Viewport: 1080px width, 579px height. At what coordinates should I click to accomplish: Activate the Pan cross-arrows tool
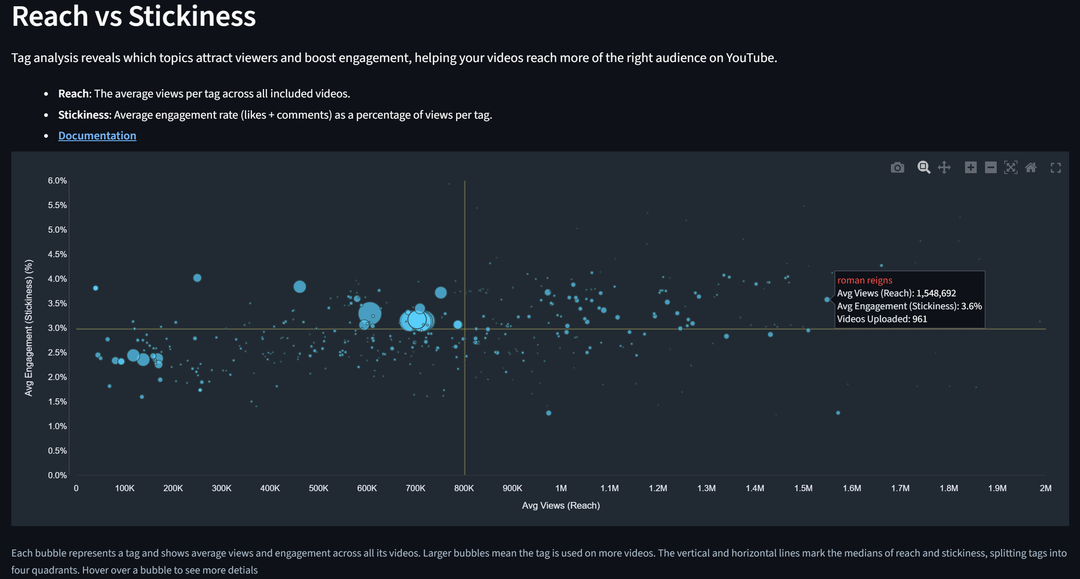coord(944,167)
